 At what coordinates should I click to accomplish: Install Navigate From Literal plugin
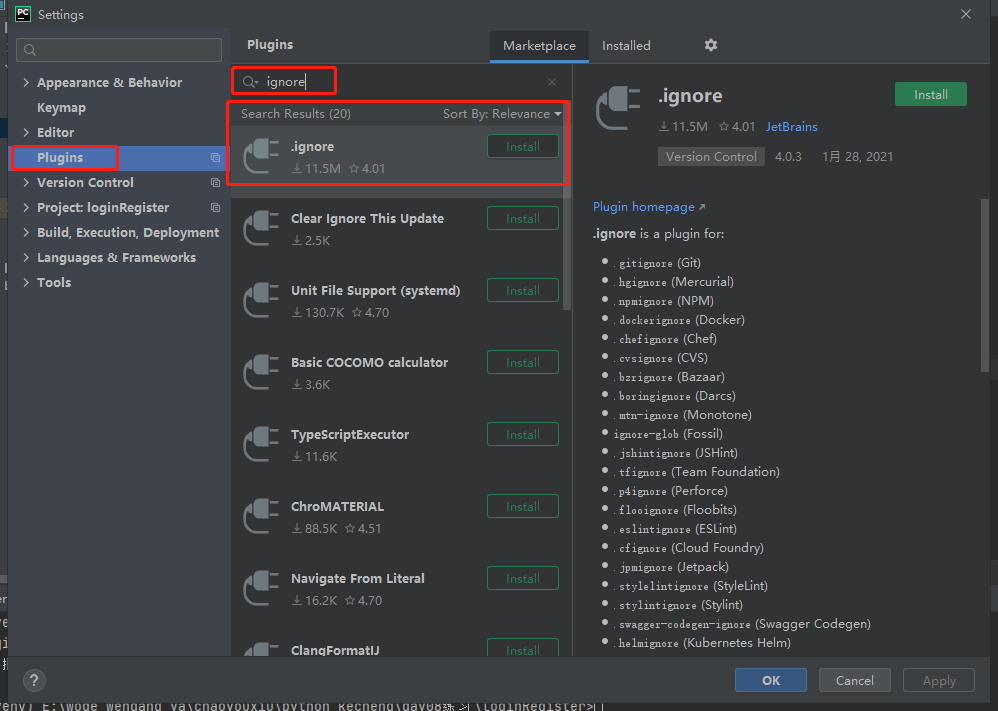tap(523, 578)
